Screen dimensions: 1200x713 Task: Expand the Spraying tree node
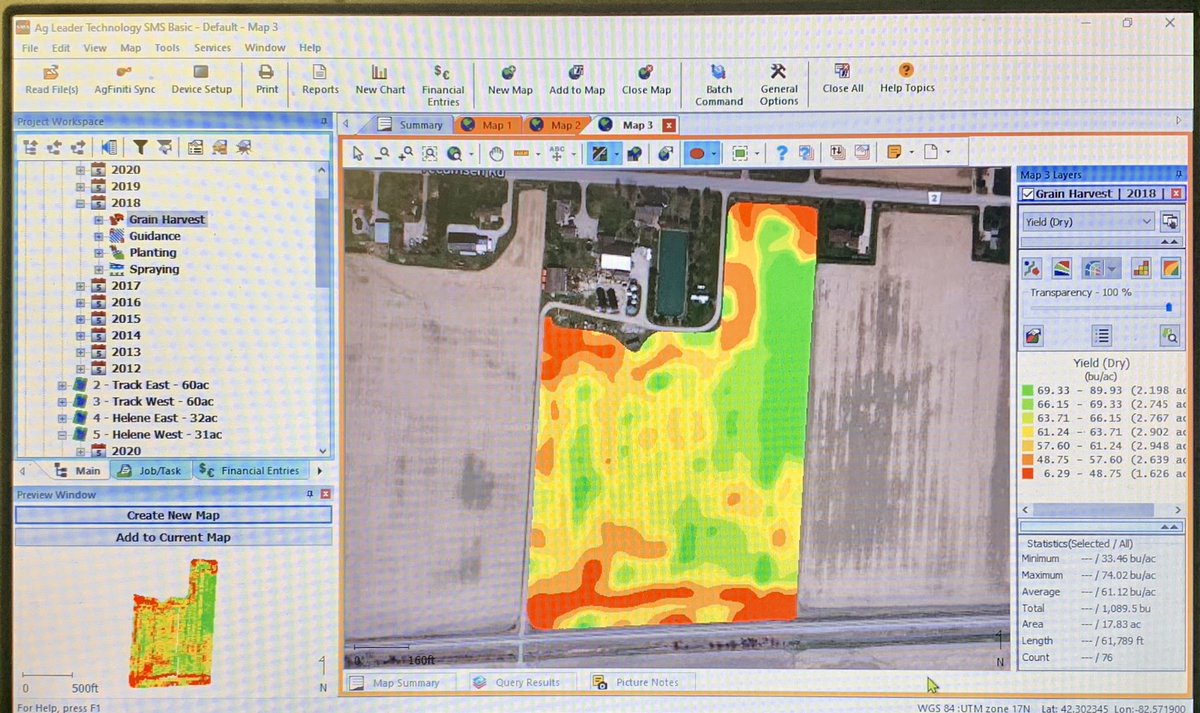99,269
